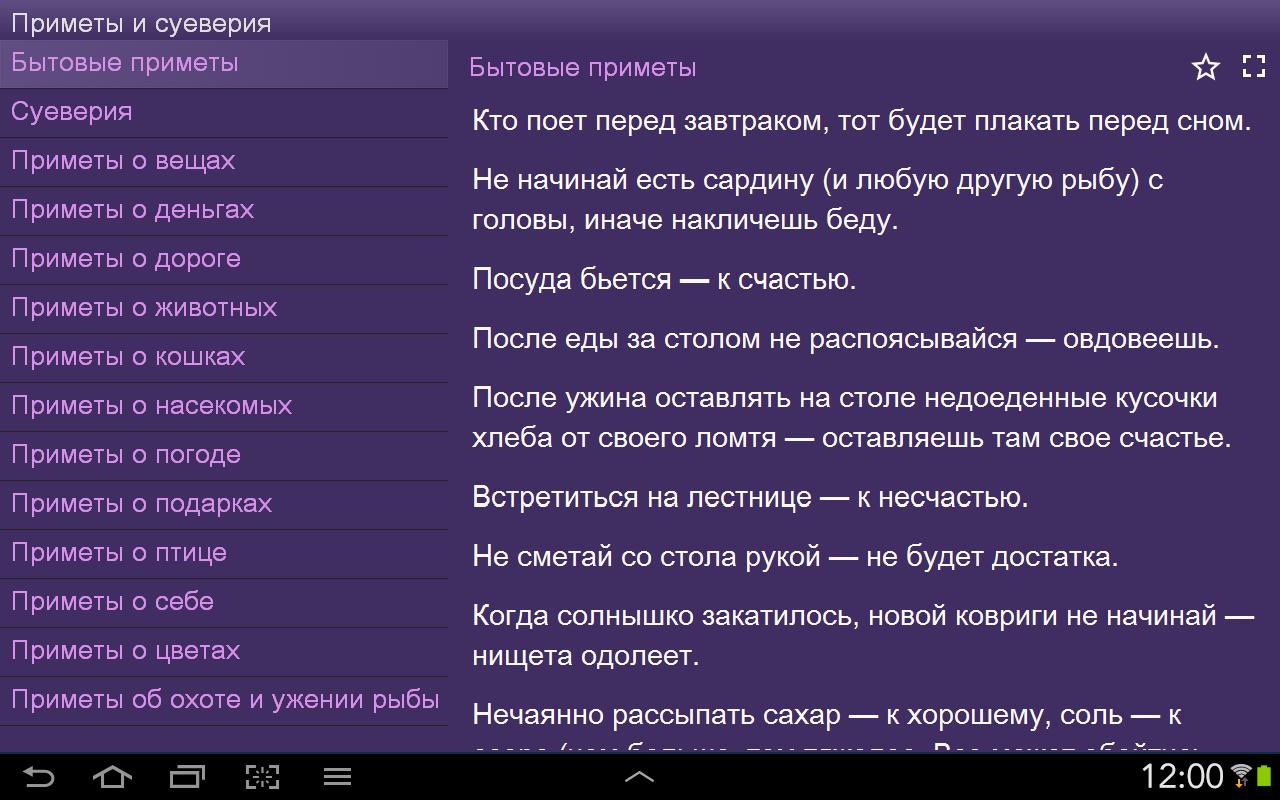The image size is (1280, 800).
Task: Open the menu lines icon
Action: point(337,776)
